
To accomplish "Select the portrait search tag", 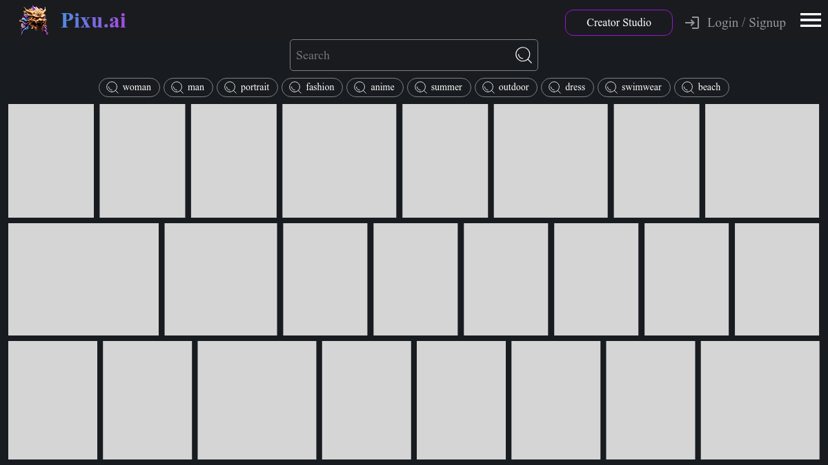I will [247, 87].
